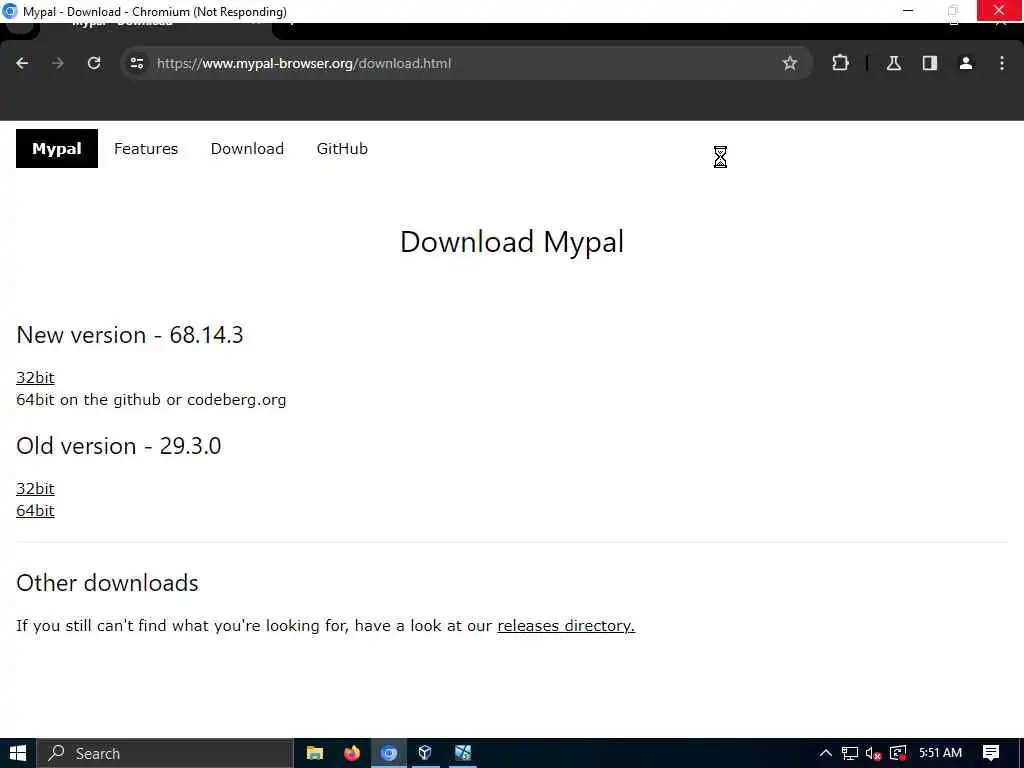The height and width of the screenshot is (768, 1024).
Task: Download old version 29.3.0 32bit
Action: pyautogui.click(x=35, y=488)
